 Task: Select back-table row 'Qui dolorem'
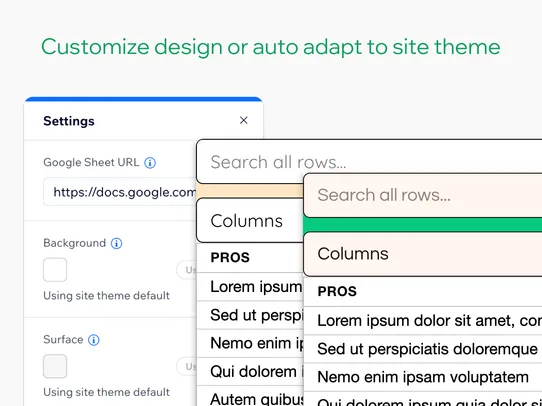(250, 371)
